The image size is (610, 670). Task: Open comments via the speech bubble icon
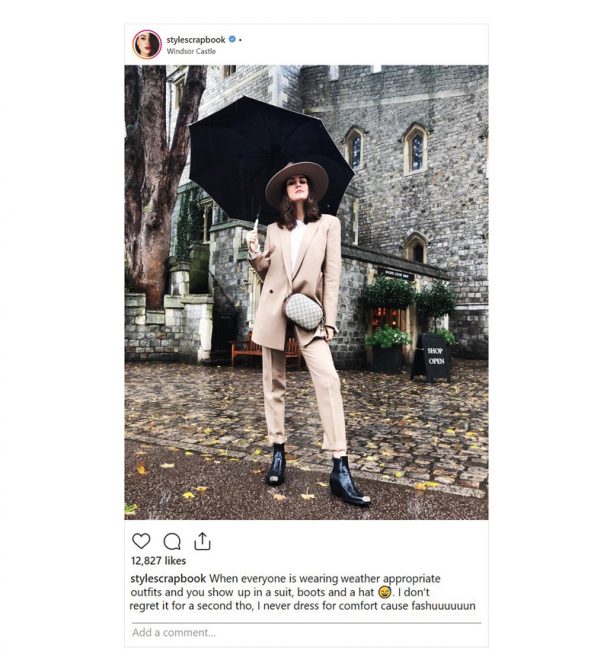[172, 541]
